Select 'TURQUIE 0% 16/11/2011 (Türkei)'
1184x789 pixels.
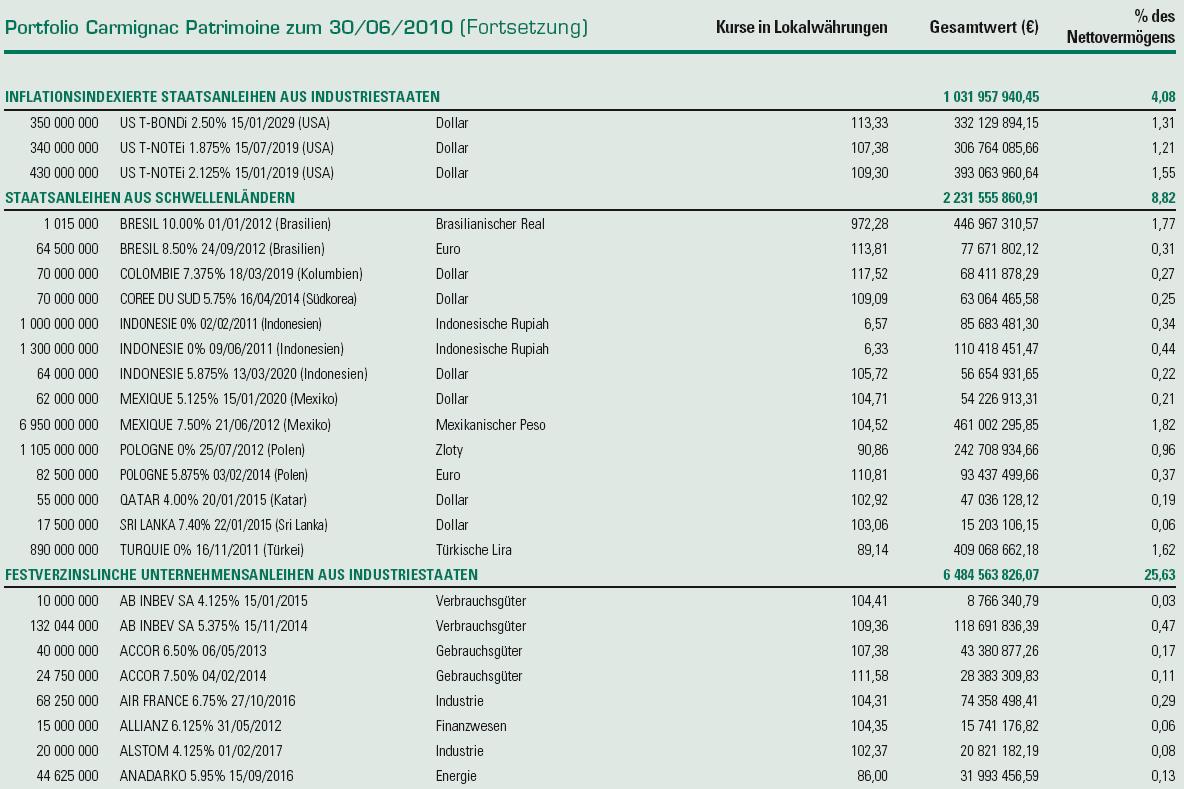coord(212,550)
